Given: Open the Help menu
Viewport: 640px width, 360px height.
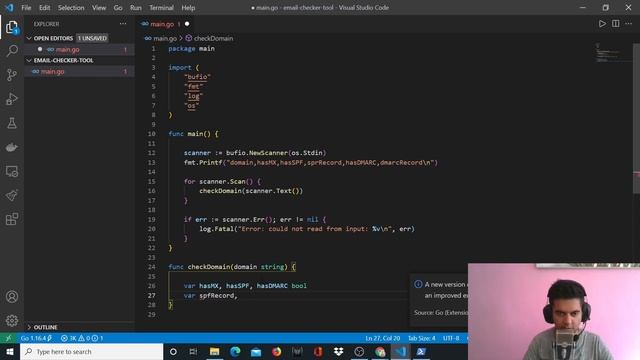Looking at the screenshot, I should coord(188,7).
